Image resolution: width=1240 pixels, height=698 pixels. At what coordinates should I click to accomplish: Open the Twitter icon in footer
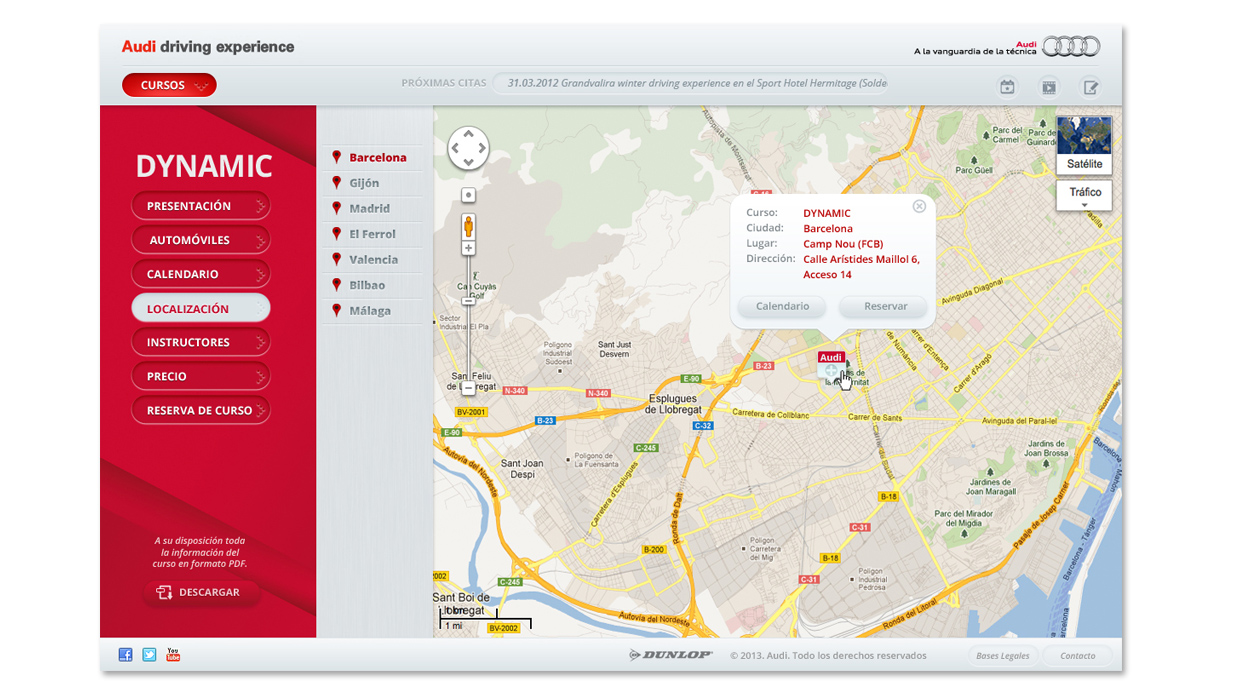click(x=149, y=655)
